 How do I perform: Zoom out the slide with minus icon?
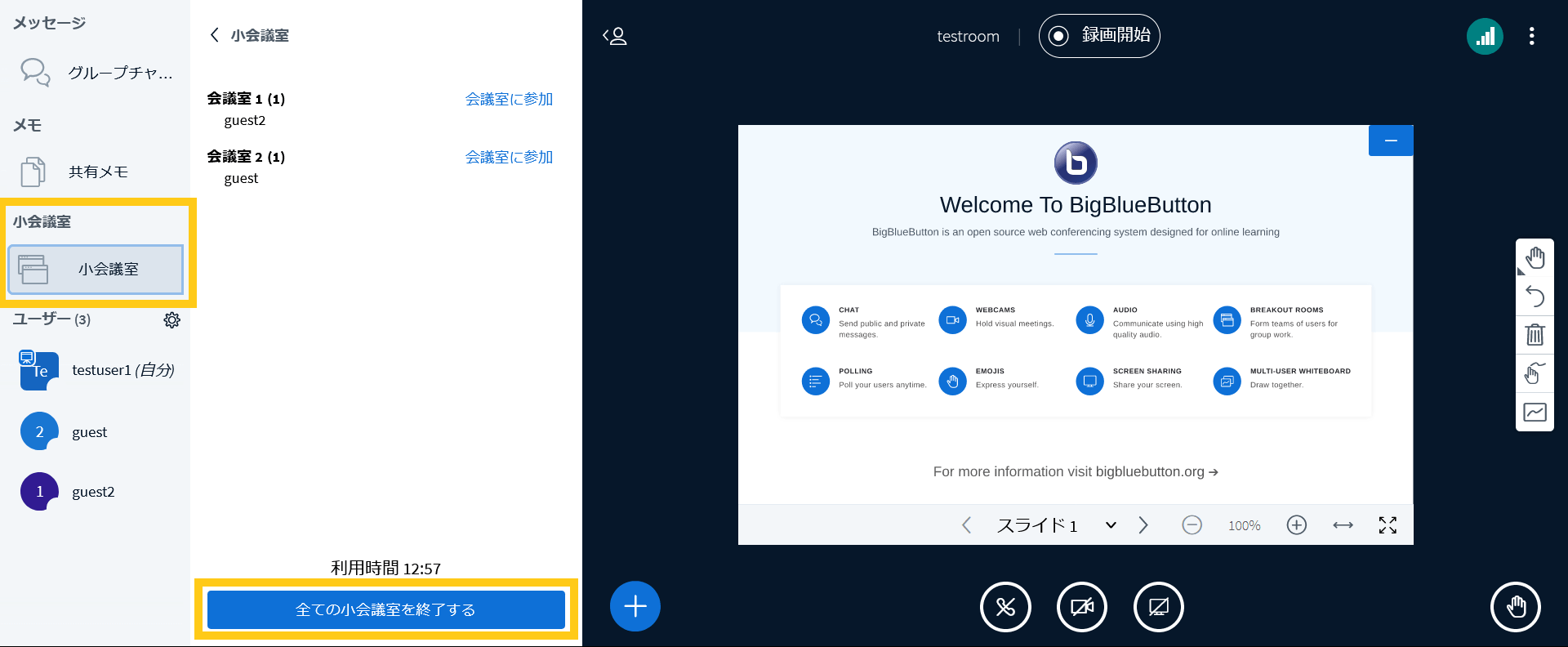coord(1192,525)
